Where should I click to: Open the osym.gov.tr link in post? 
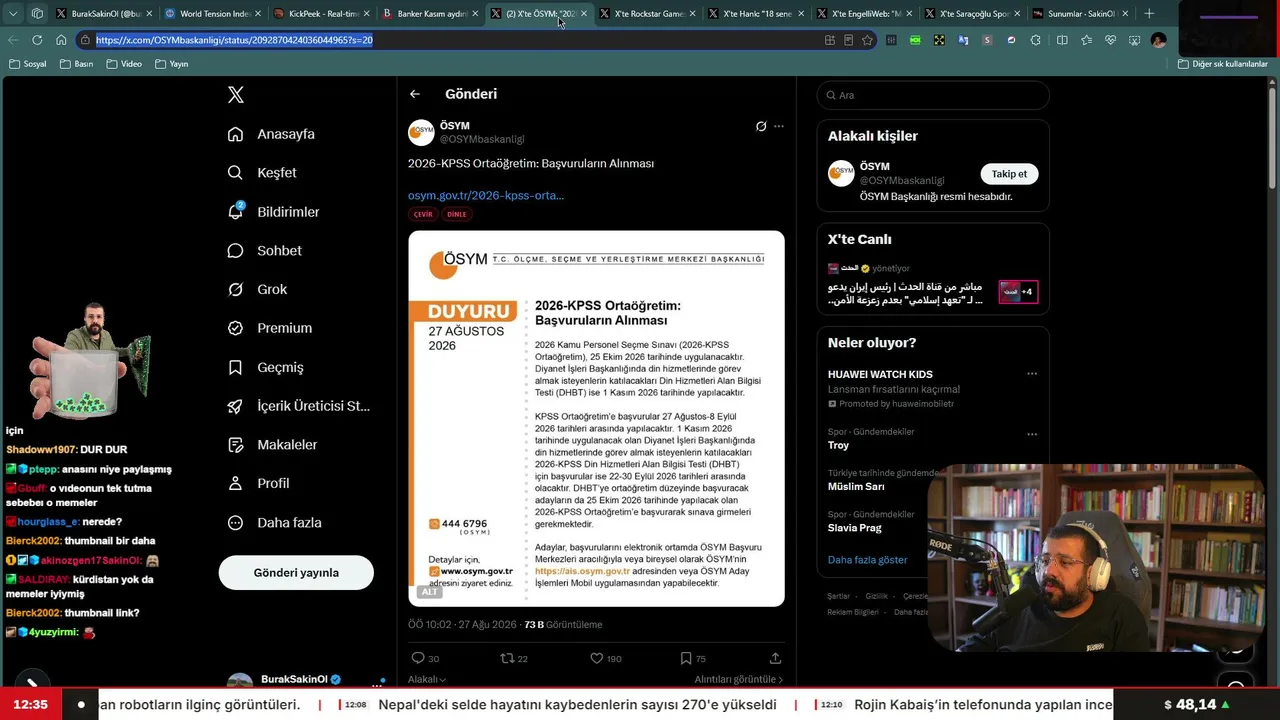pyautogui.click(x=486, y=195)
